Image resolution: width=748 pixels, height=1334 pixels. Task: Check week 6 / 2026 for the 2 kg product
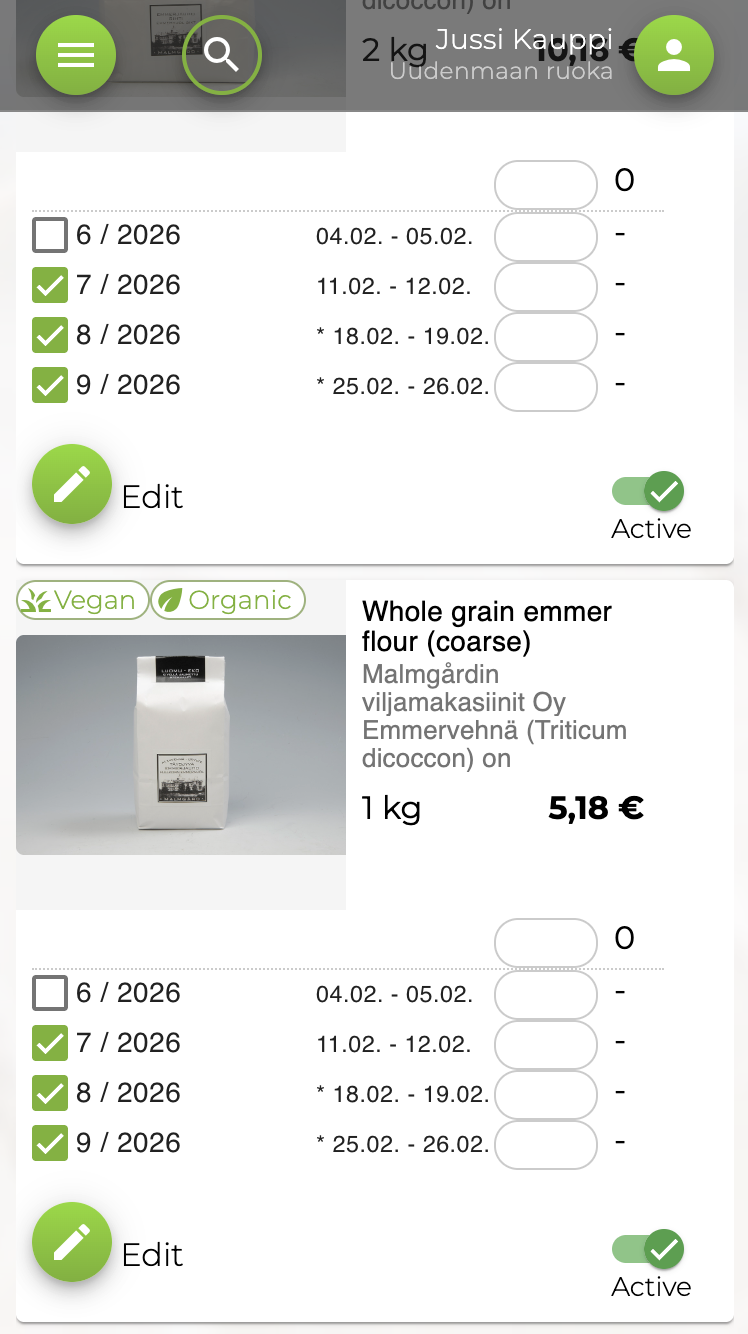pyautogui.click(x=50, y=236)
